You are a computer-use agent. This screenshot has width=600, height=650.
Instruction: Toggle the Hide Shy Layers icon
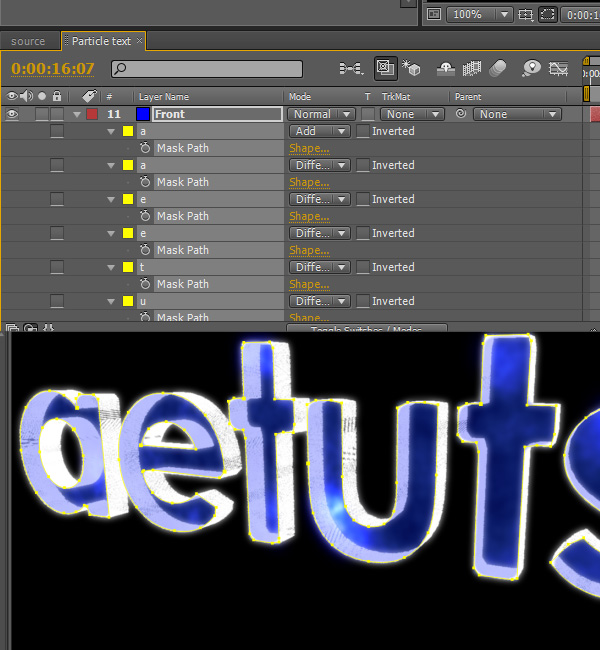click(446, 69)
